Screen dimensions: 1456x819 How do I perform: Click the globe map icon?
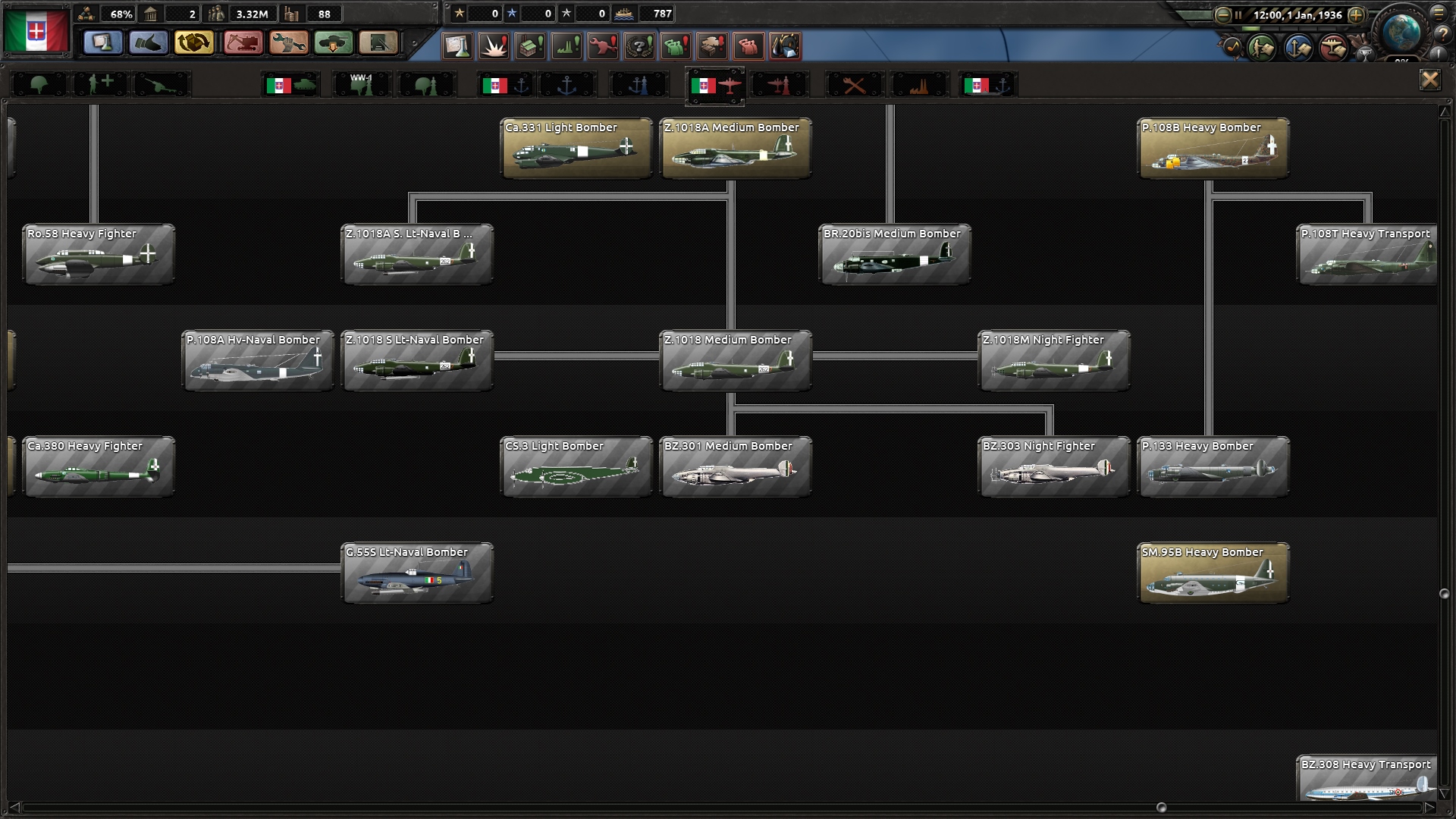pos(1401,33)
